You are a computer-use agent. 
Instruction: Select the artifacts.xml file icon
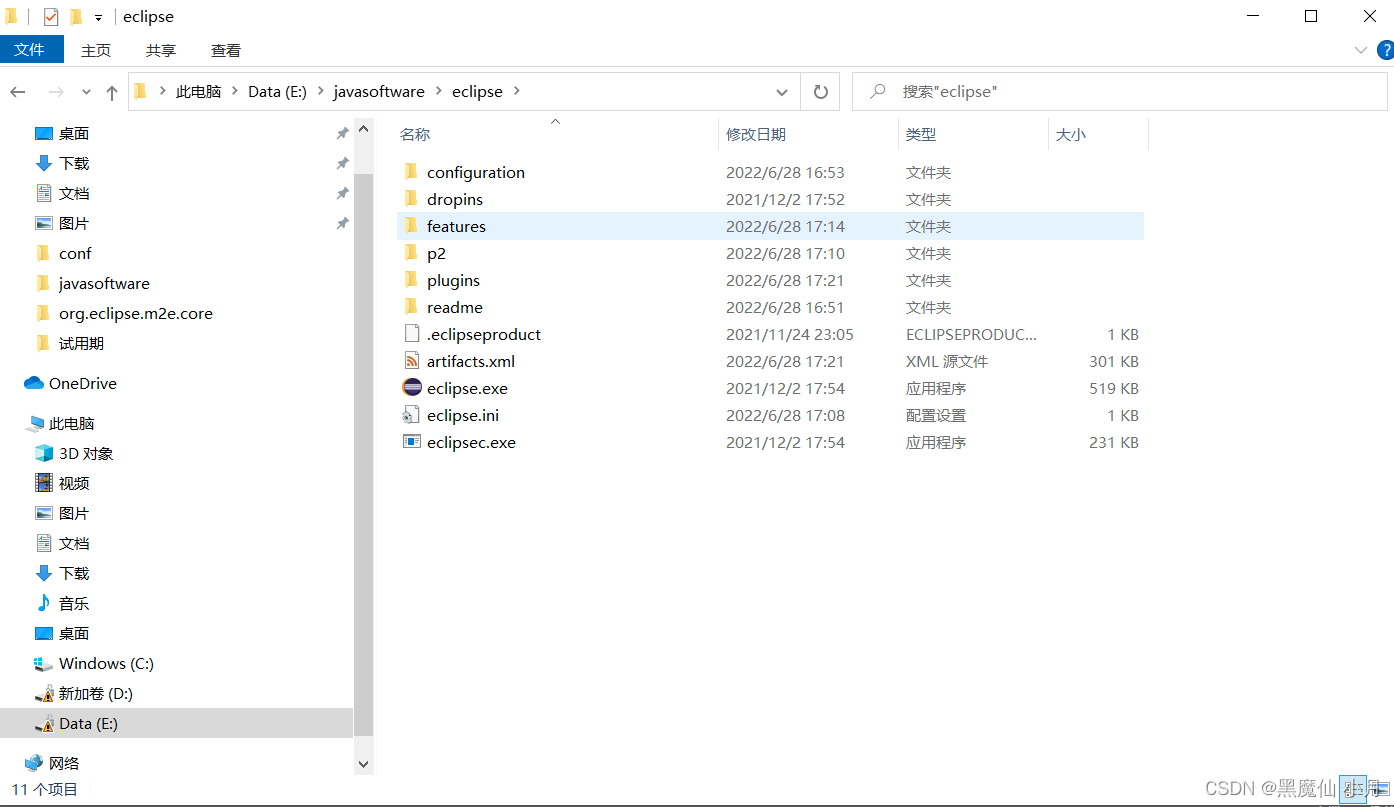[411, 361]
